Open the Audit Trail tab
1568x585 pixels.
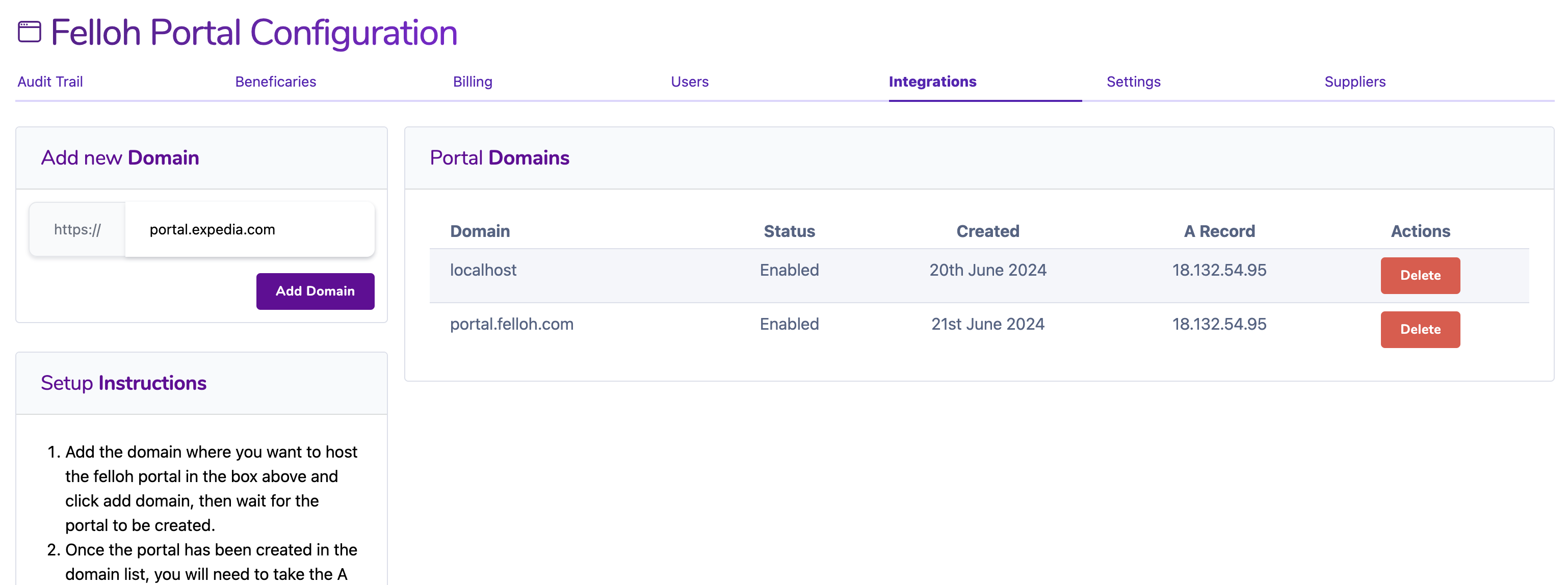pyautogui.click(x=50, y=82)
